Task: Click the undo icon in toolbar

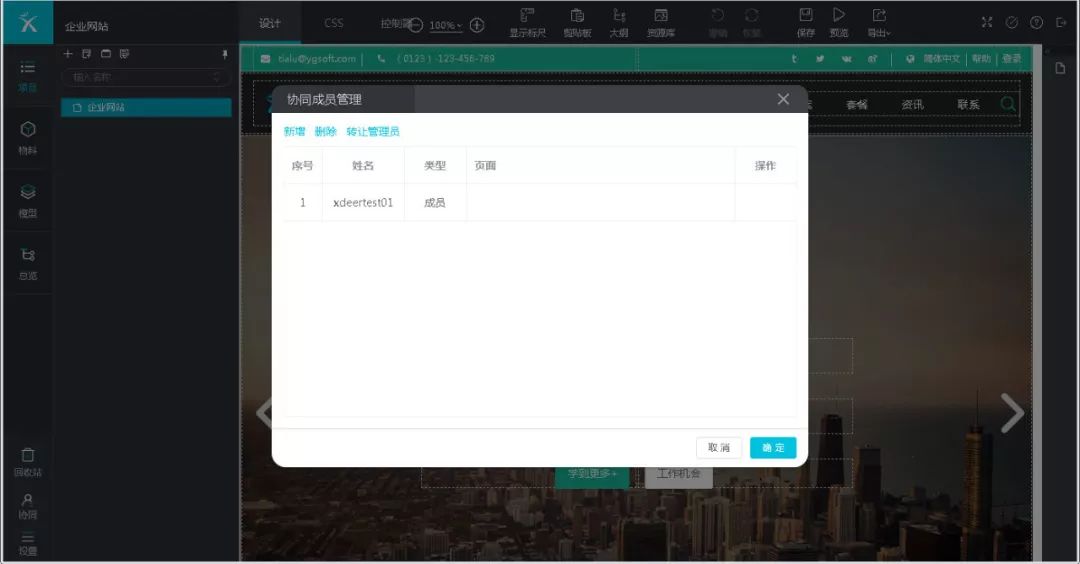Action: coord(718,16)
